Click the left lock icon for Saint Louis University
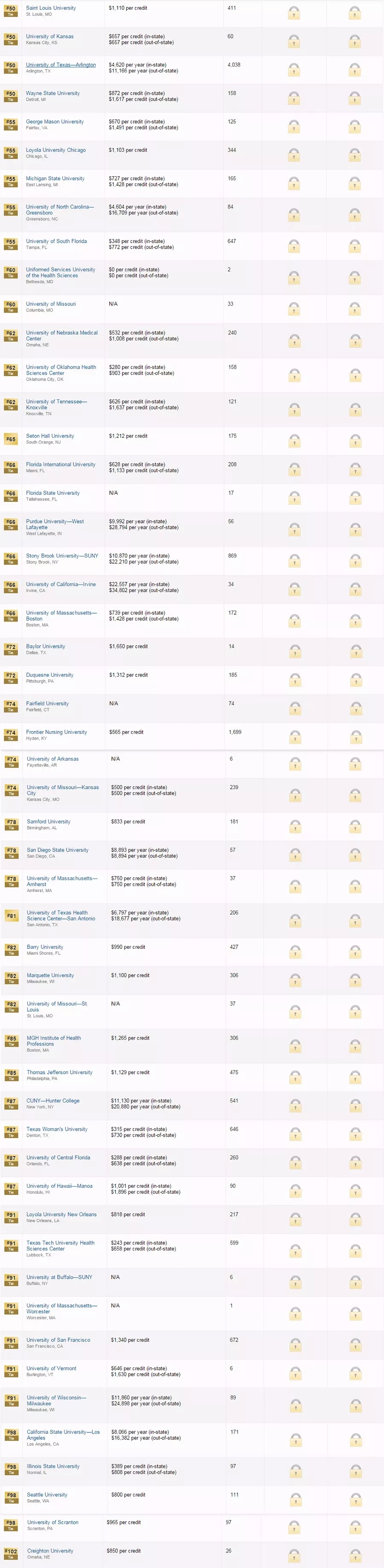384x1568 pixels. point(294,13)
